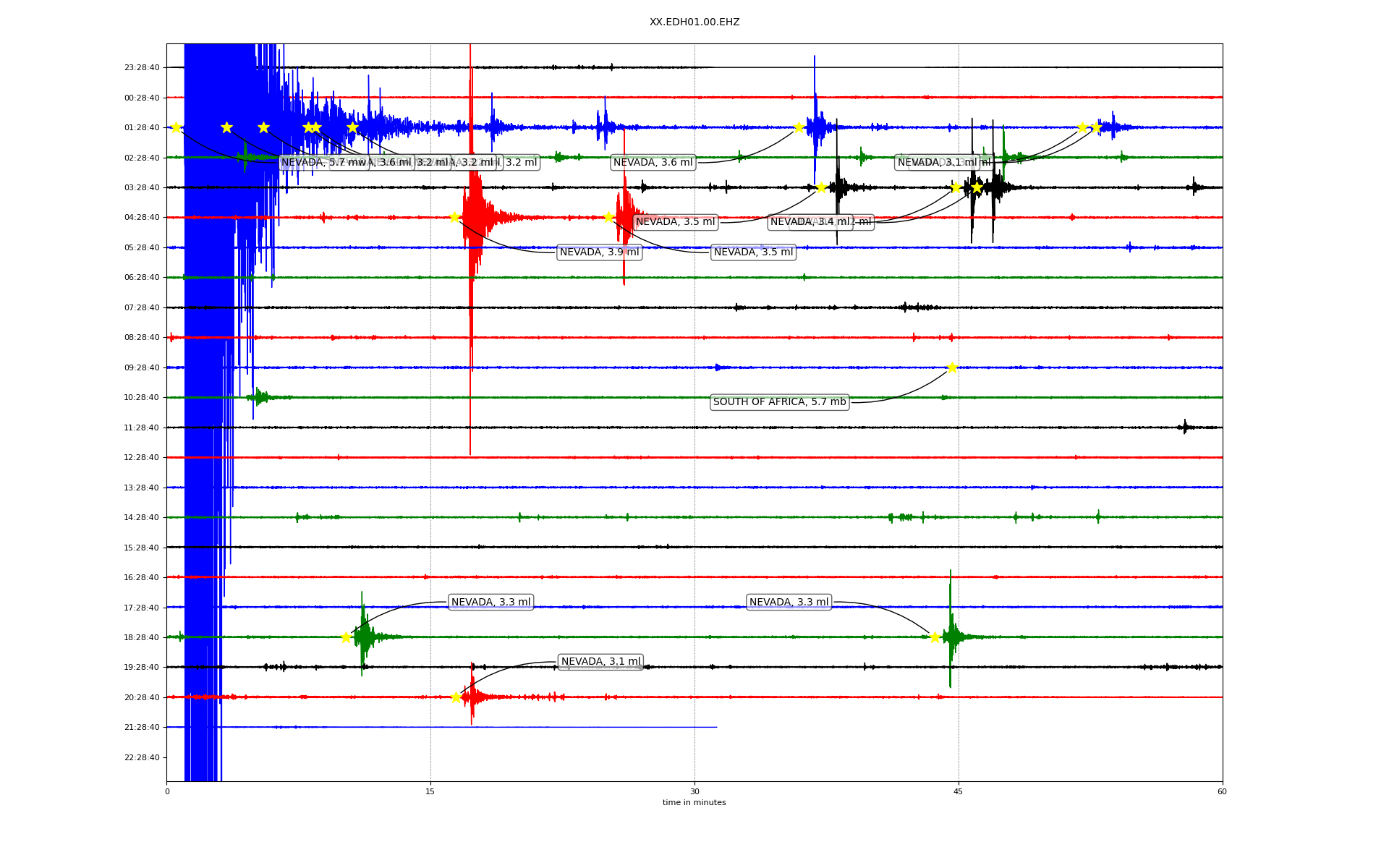
Task: Click the 'time in minutes' axis label
Action: [x=694, y=803]
